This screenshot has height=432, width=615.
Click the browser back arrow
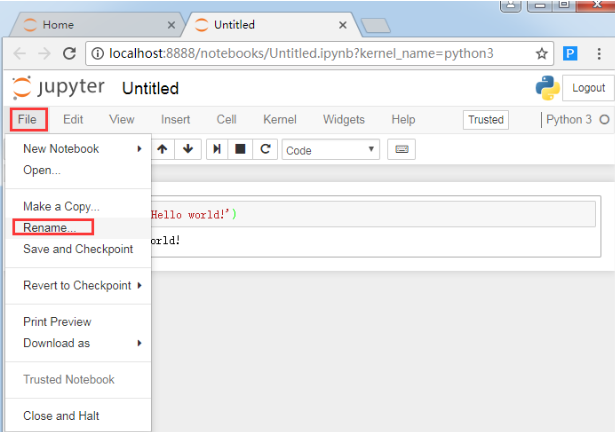(20, 53)
